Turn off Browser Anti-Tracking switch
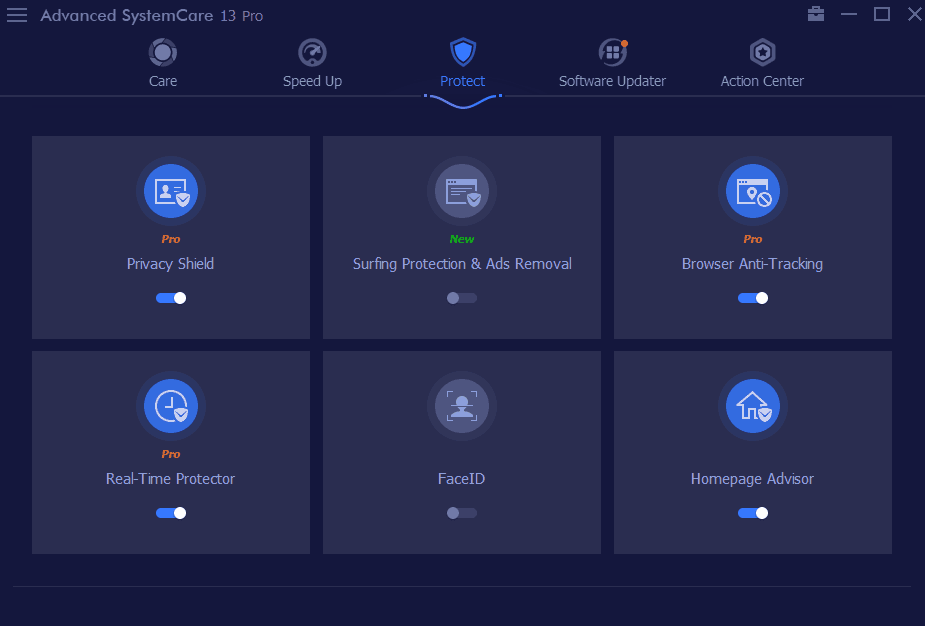 pos(753,298)
